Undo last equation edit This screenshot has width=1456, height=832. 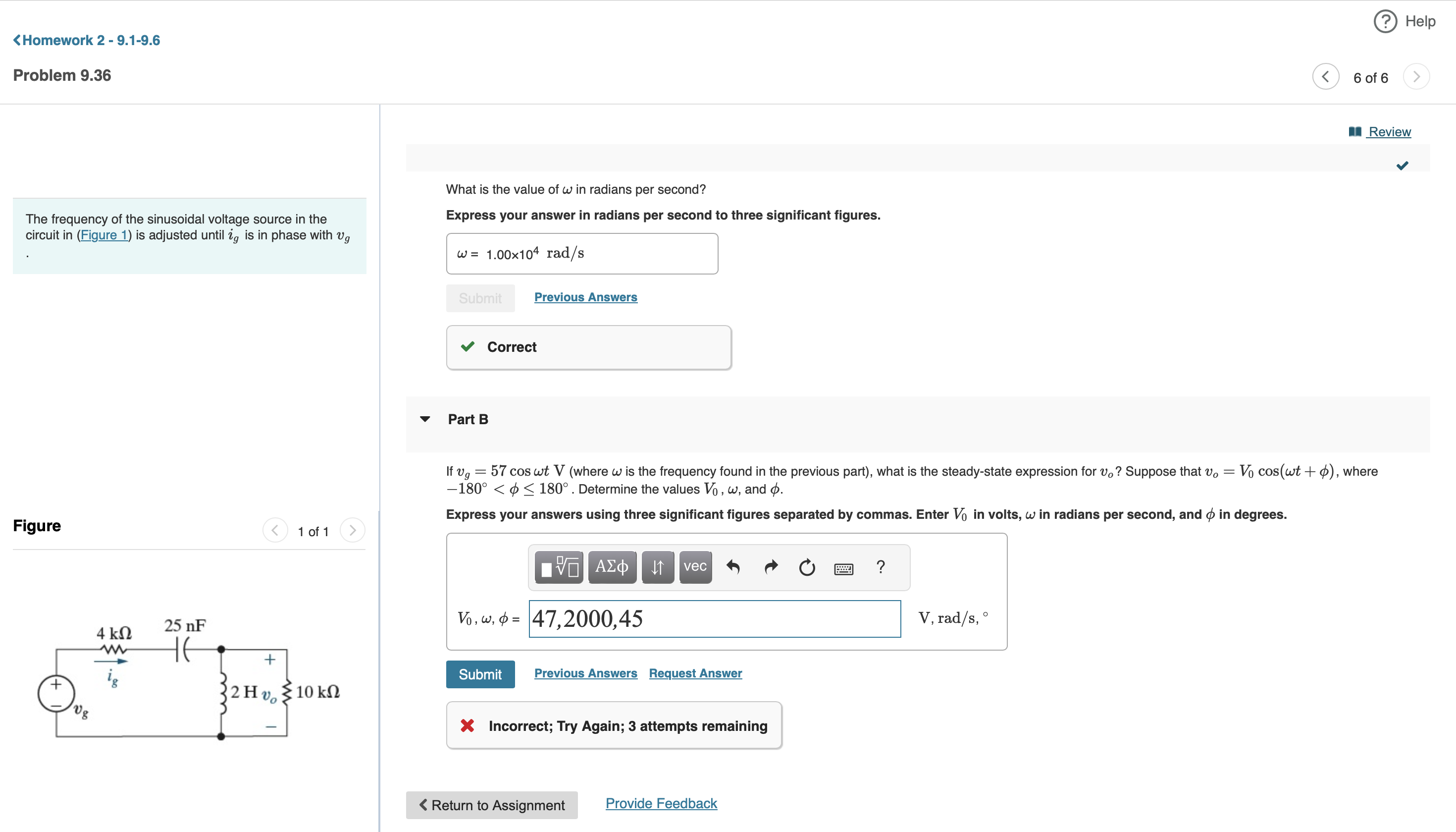(x=733, y=567)
